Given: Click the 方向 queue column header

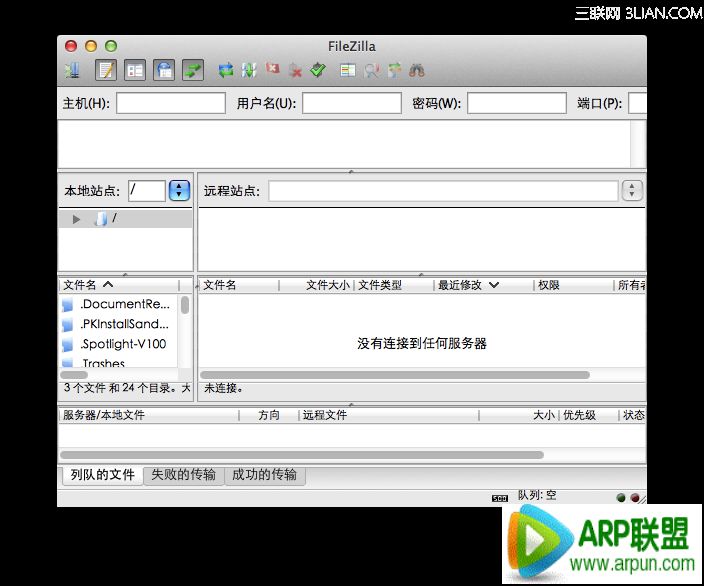Looking at the screenshot, I should [269, 415].
